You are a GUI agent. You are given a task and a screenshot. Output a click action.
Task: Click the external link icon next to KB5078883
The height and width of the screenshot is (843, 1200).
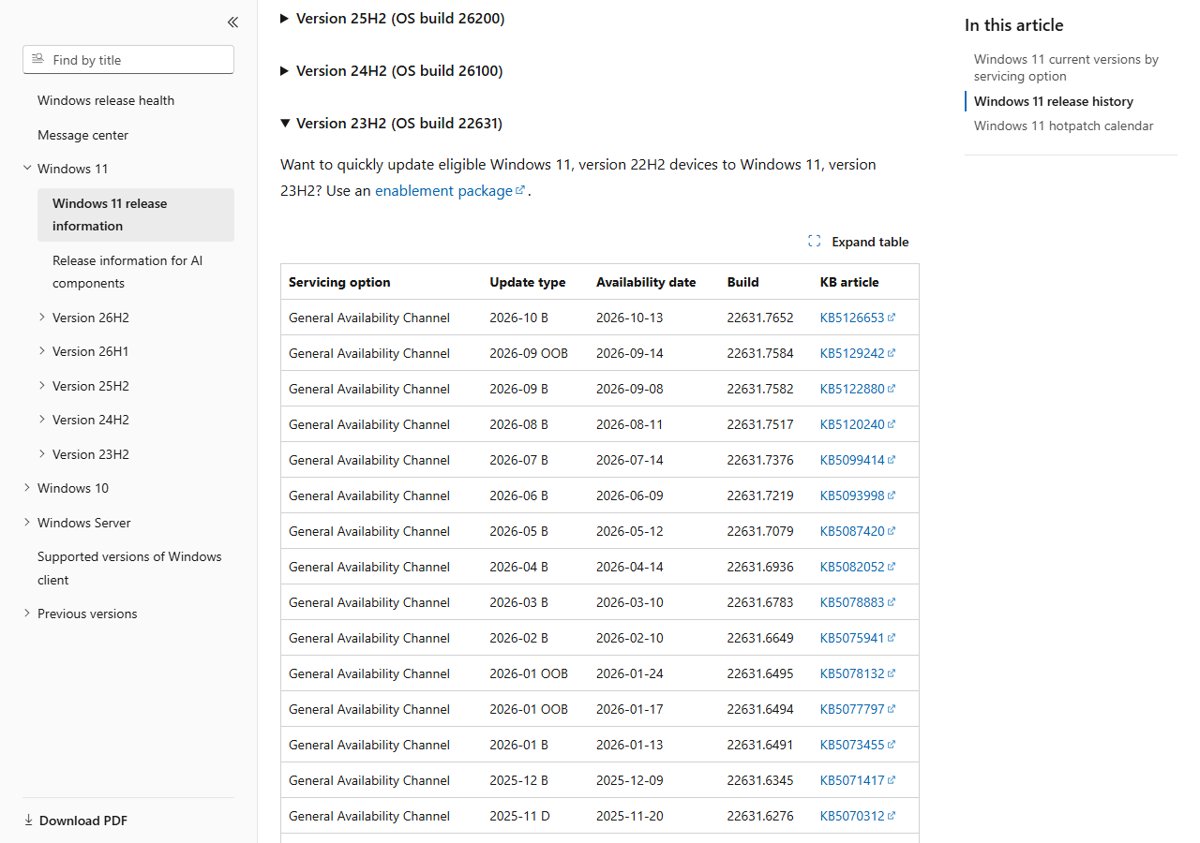[x=891, y=602]
